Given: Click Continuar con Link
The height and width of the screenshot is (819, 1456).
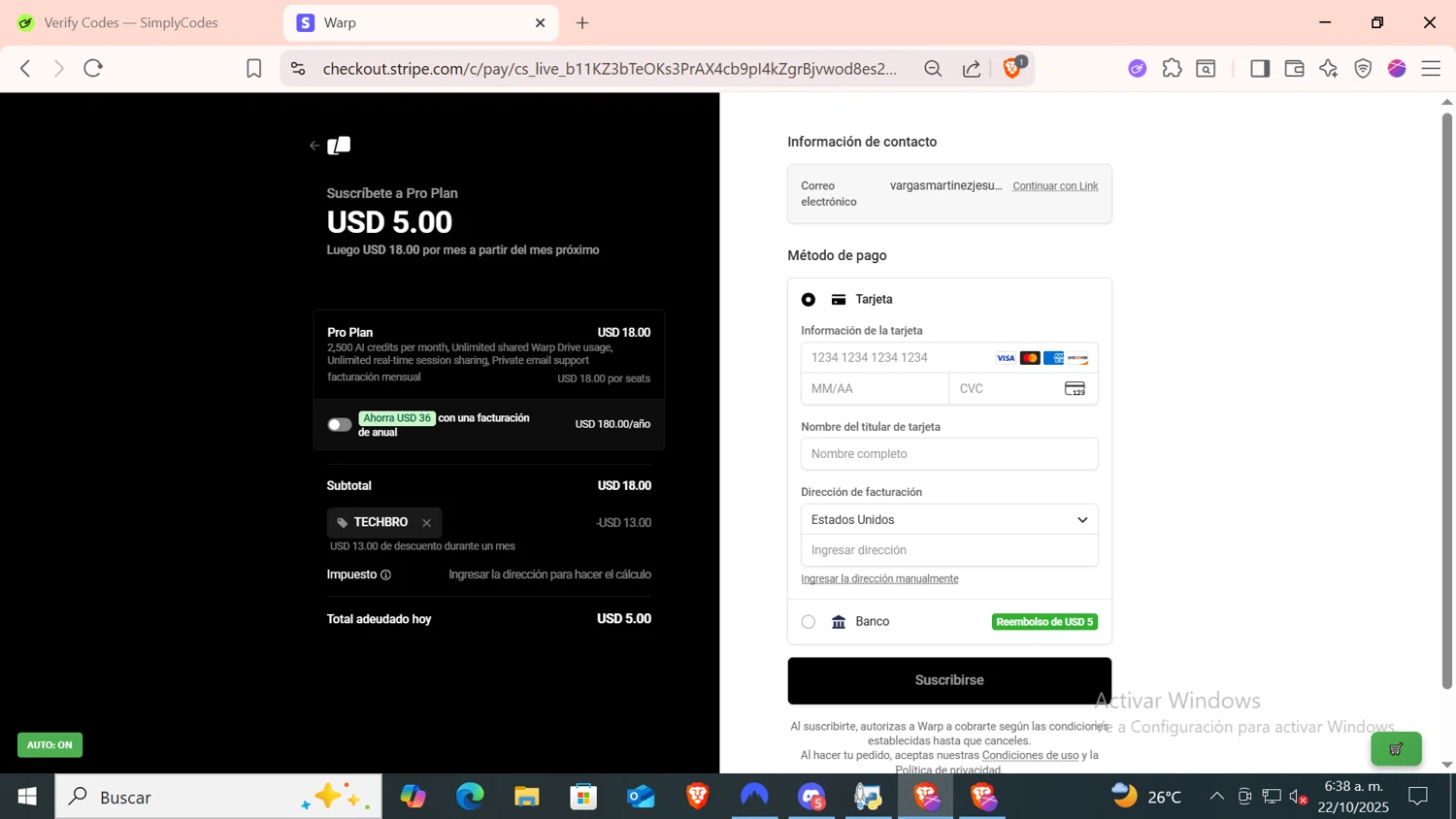Looking at the screenshot, I should (x=1055, y=186).
